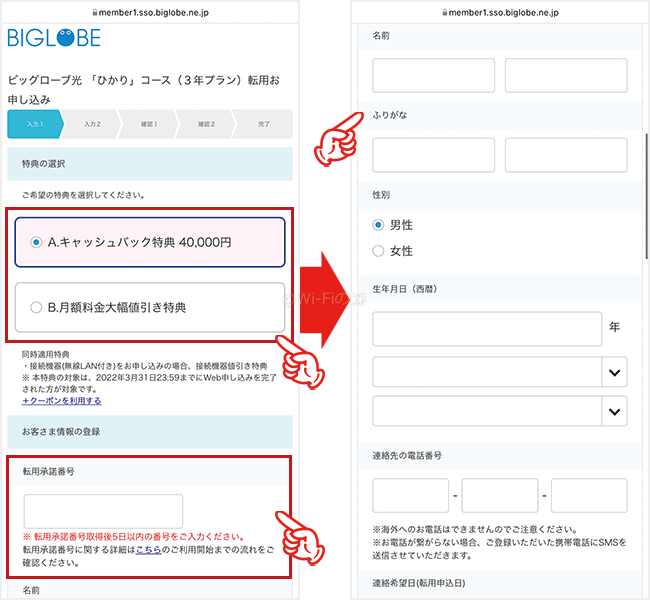Focus the first ふりがな input field
The width and height of the screenshot is (650, 600).
pyautogui.click(x=433, y=155)
